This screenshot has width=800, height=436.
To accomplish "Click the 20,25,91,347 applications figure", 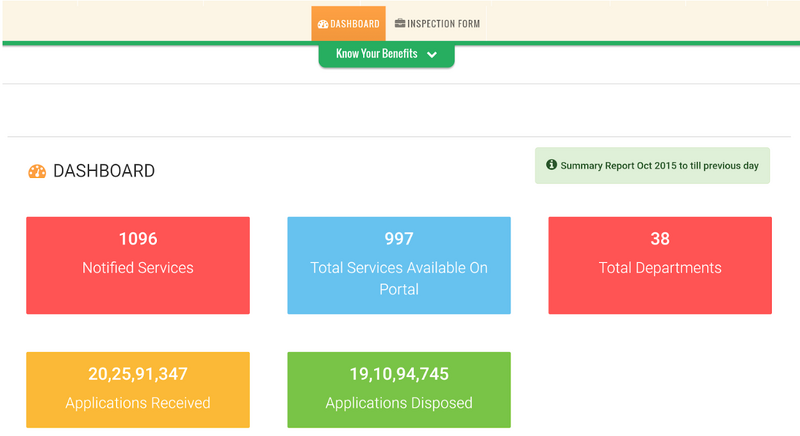I will 138,375.
